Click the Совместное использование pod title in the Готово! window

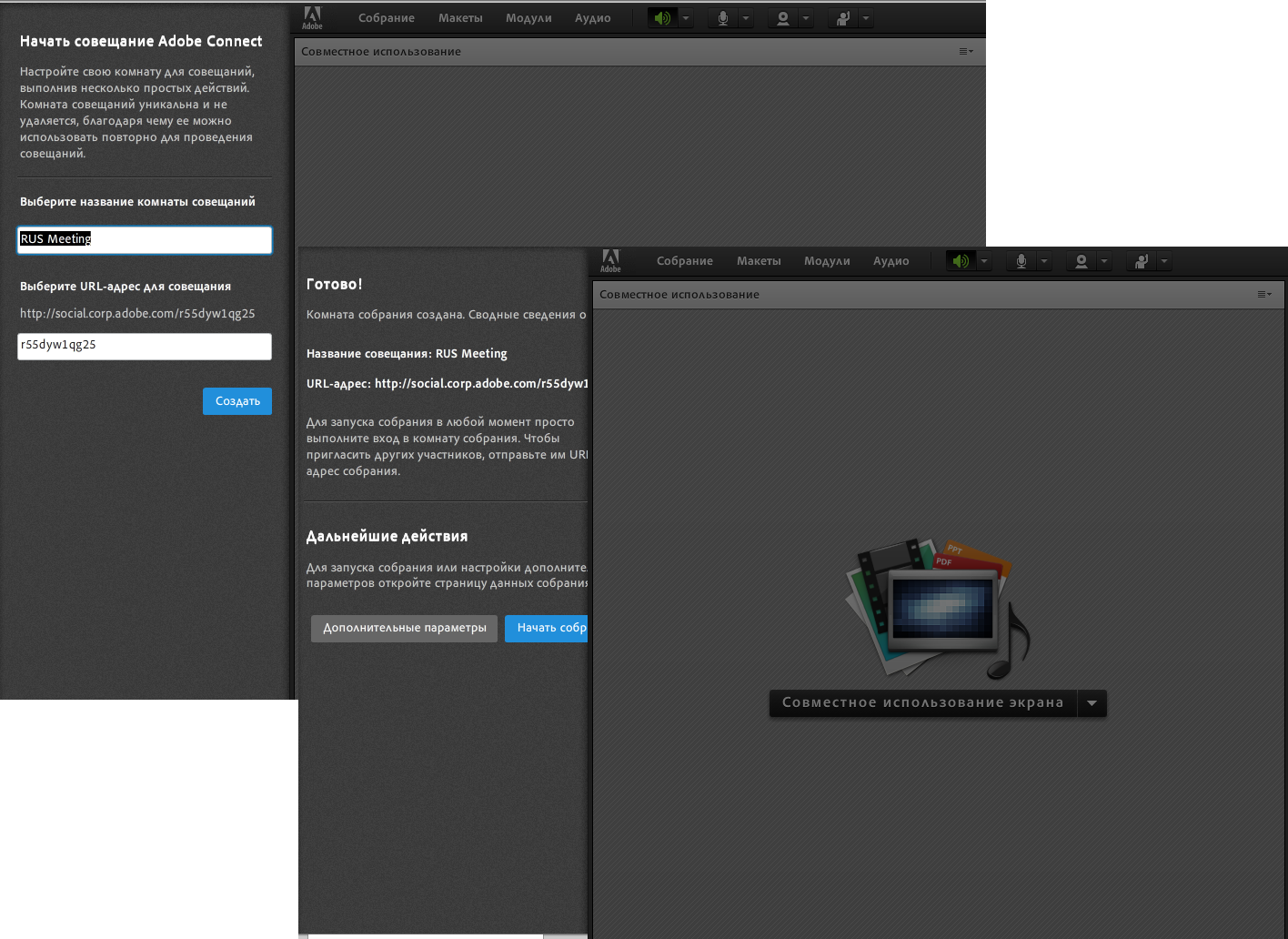pos(679,295)
